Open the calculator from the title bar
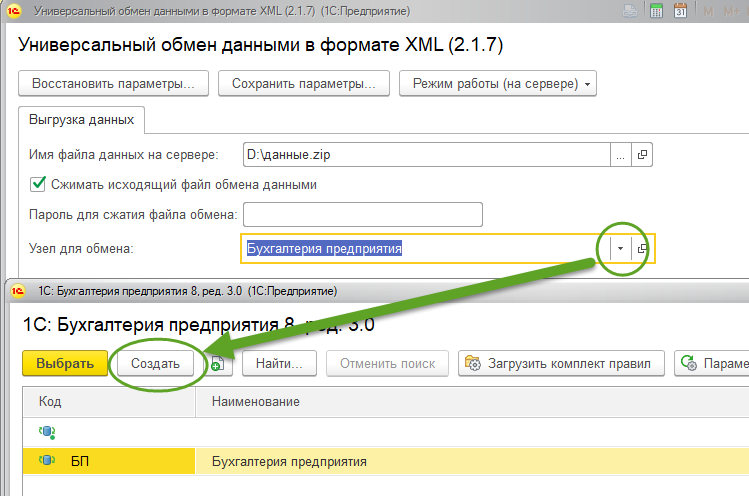This screenshot has height=496, width=749. pyautogui.click(x=656, y=11)
